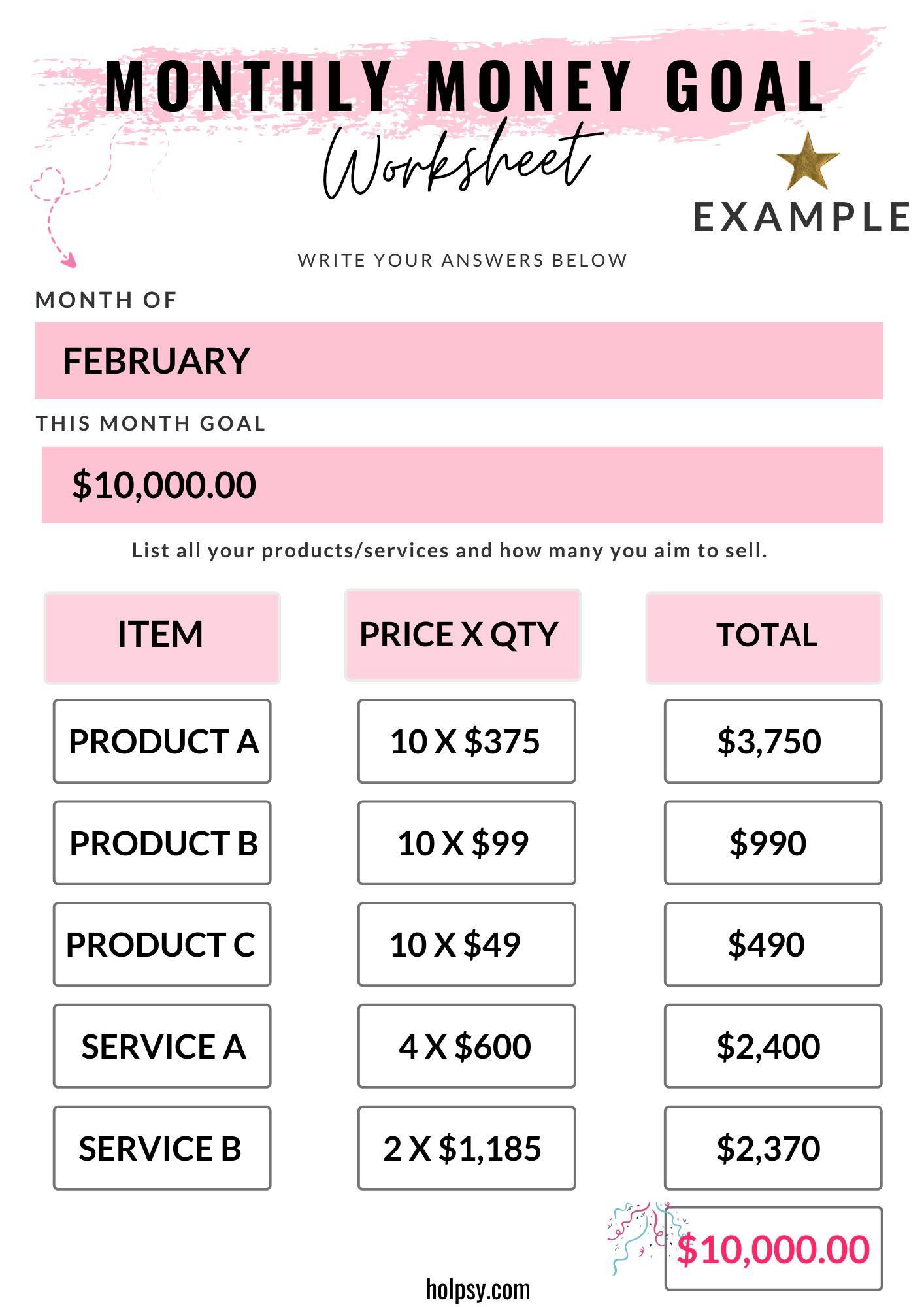This screenshot has width=924, height=1307.
Task: Select the SERVICE A item box
Action: [162, 1046]
